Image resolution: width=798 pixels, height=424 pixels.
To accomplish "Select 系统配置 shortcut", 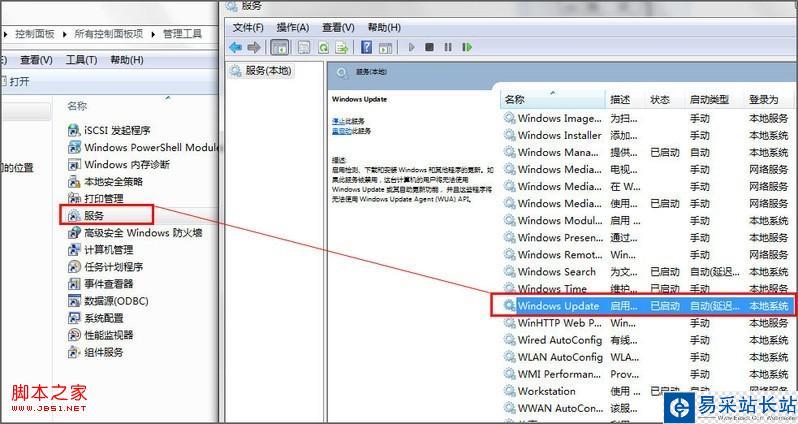I will 96,318.
